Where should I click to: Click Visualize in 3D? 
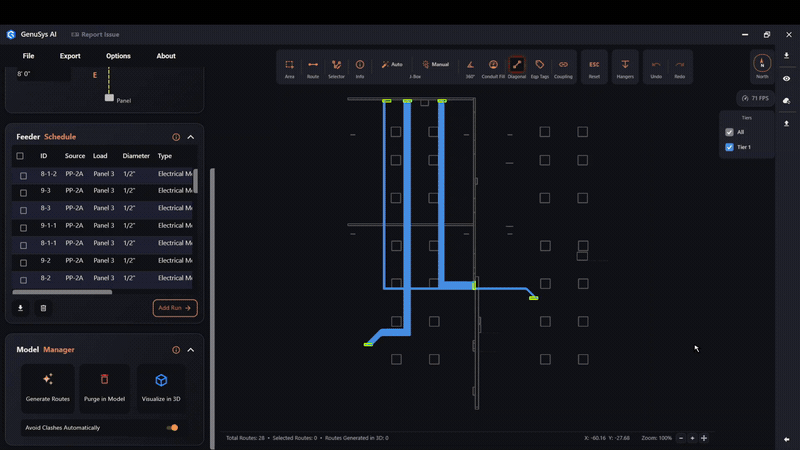point(161,388)
